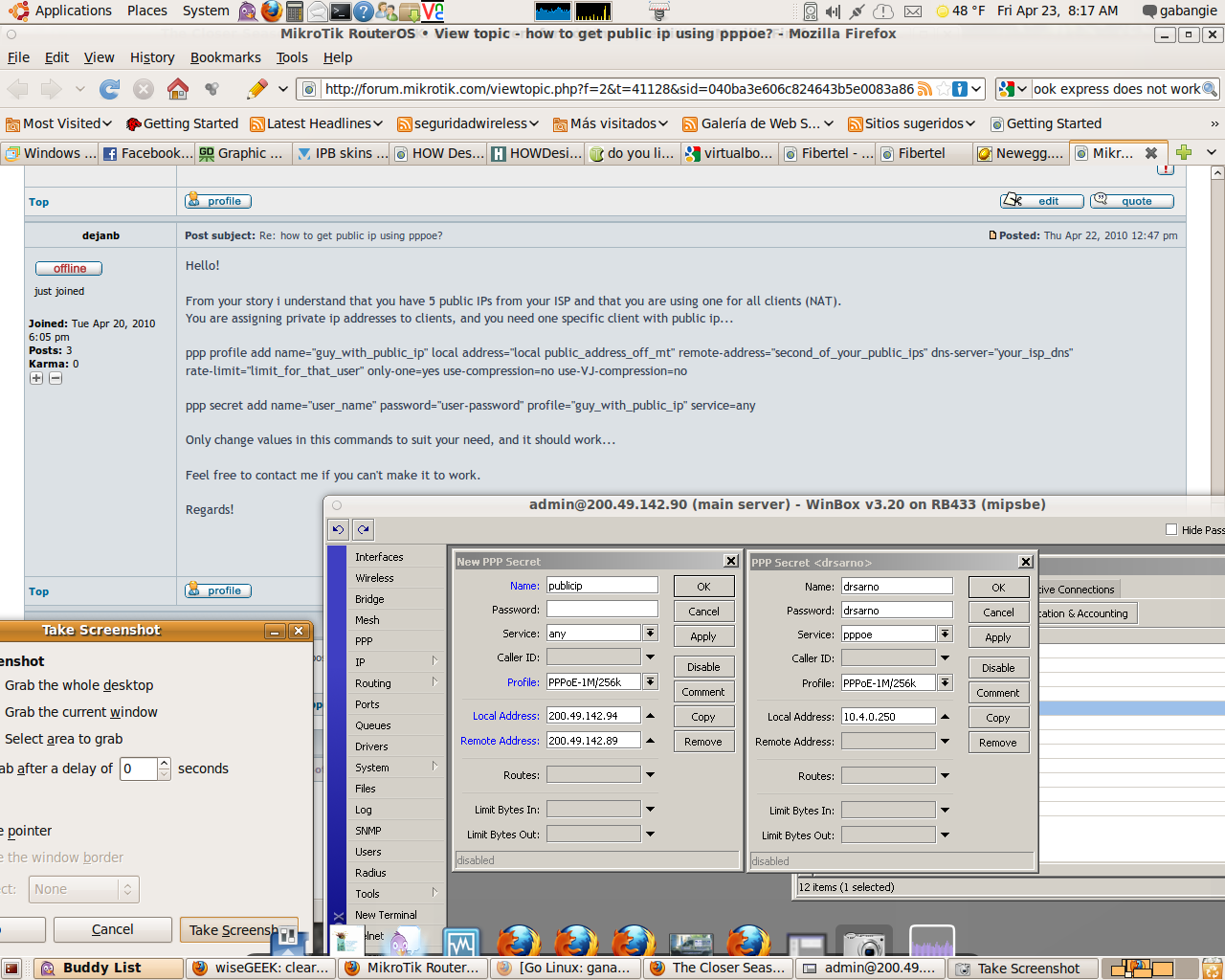Click inside the Password field of New PPP Secret

click(x=601, y=610)
